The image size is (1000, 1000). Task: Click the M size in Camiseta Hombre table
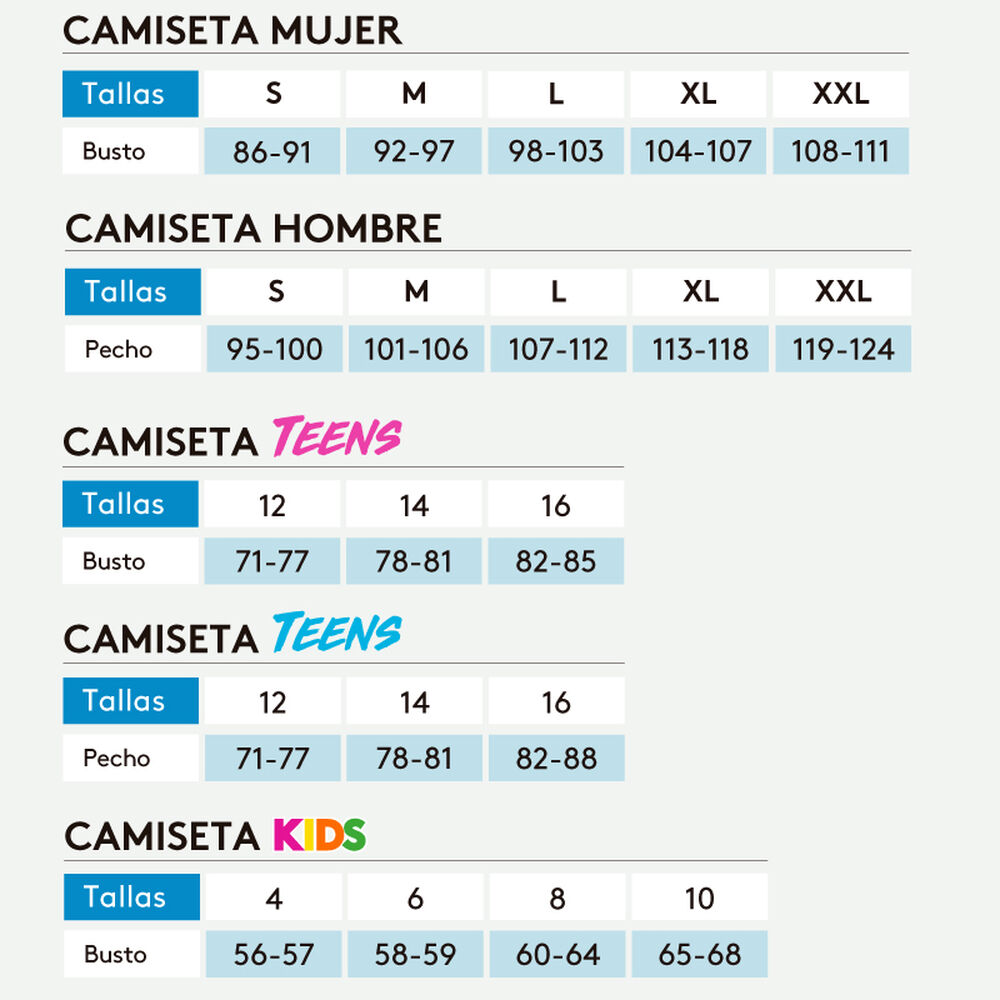(x=416, y=291)
